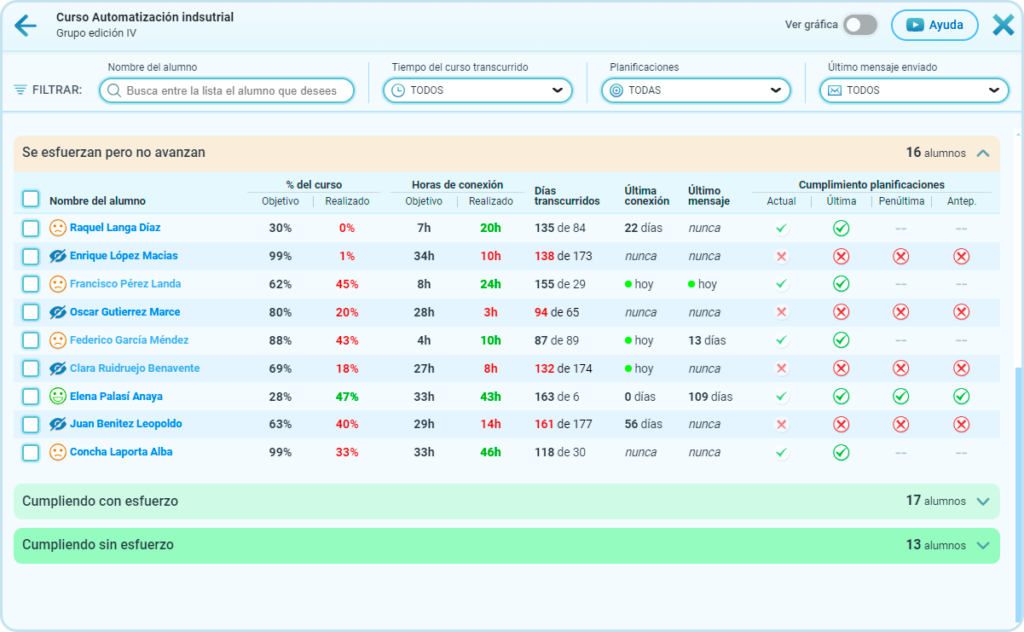
Task: Open the Planificaciones filter dropdown
Action: (695, 90)
